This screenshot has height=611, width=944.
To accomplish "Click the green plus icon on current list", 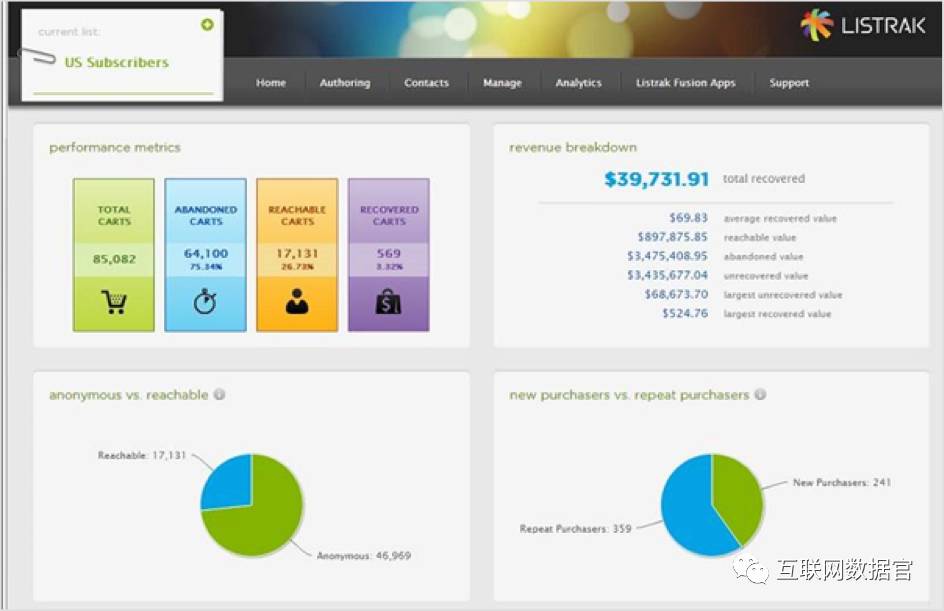I will tap(207, 25).
